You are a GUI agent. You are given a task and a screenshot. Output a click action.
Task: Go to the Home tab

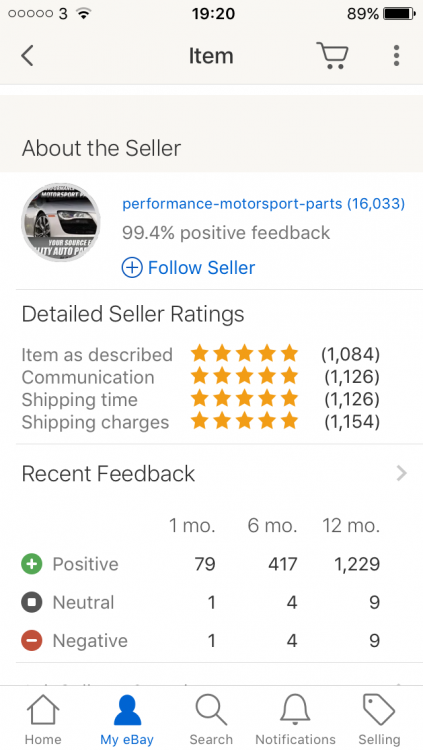coord(43,719)
